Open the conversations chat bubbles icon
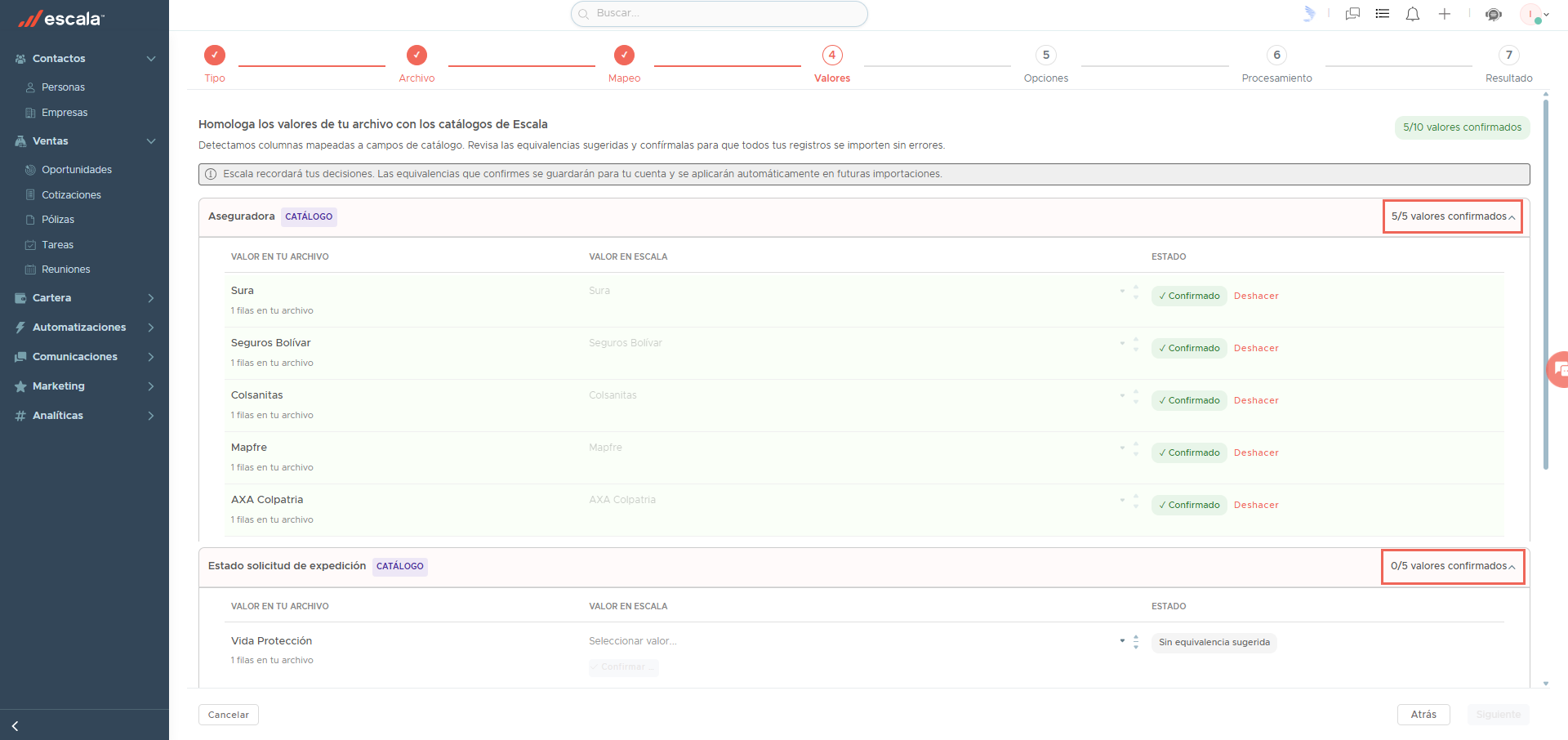 point(1352,14)
